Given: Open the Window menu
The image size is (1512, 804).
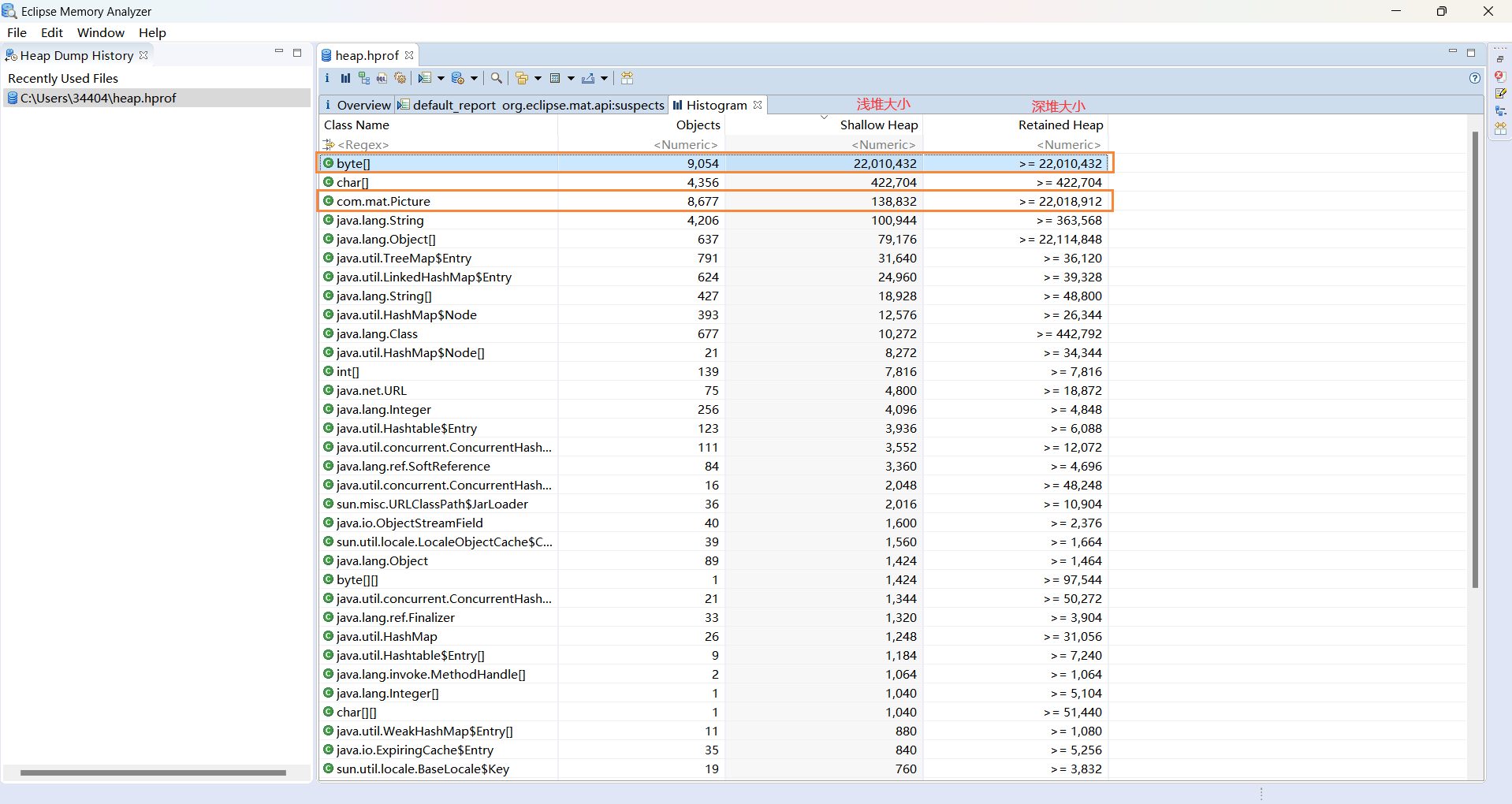Looking at the screenshot, I should pyautogui.click(x=100, y=32).
